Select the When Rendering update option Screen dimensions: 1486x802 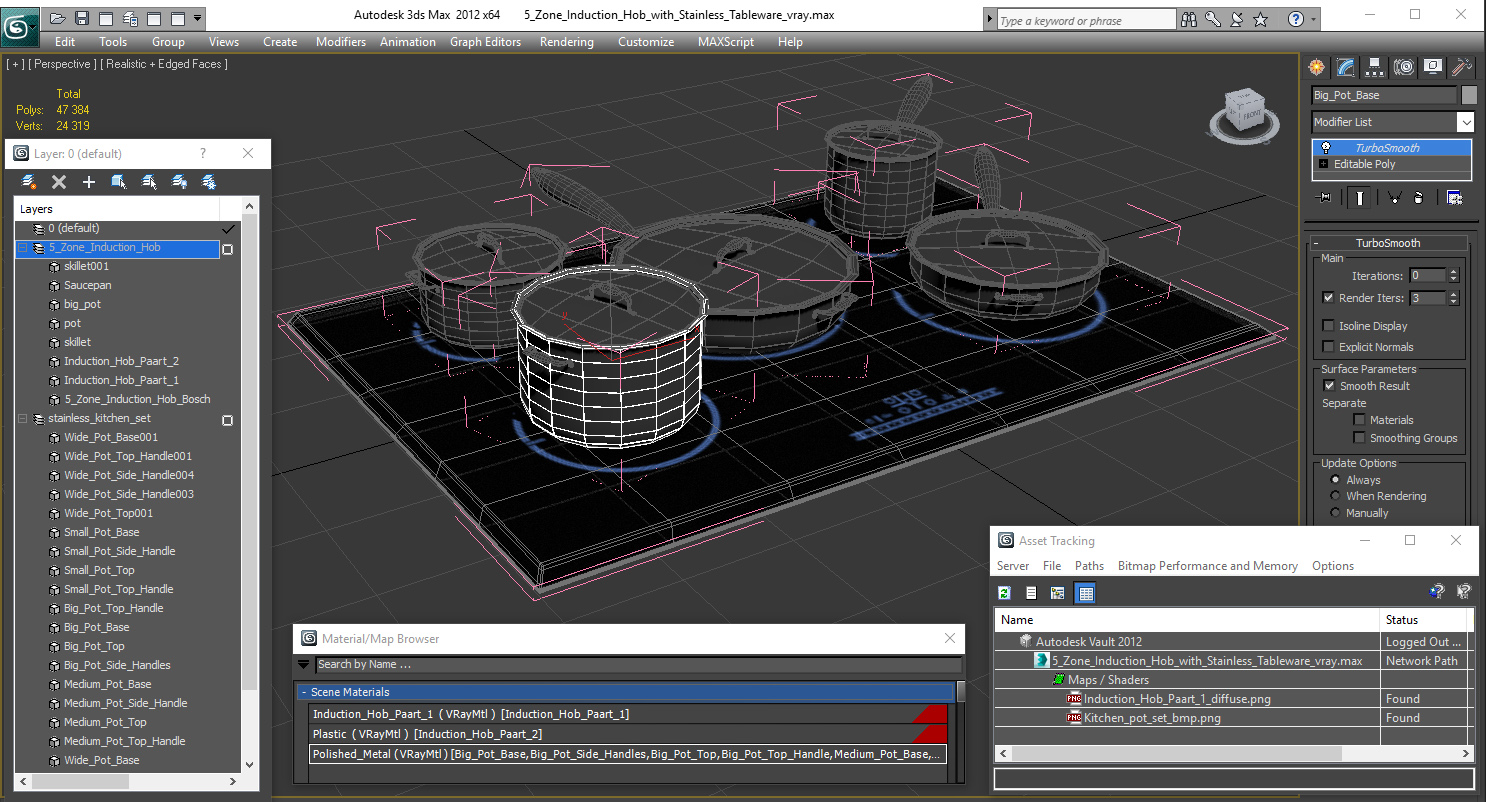[1335, 496]
